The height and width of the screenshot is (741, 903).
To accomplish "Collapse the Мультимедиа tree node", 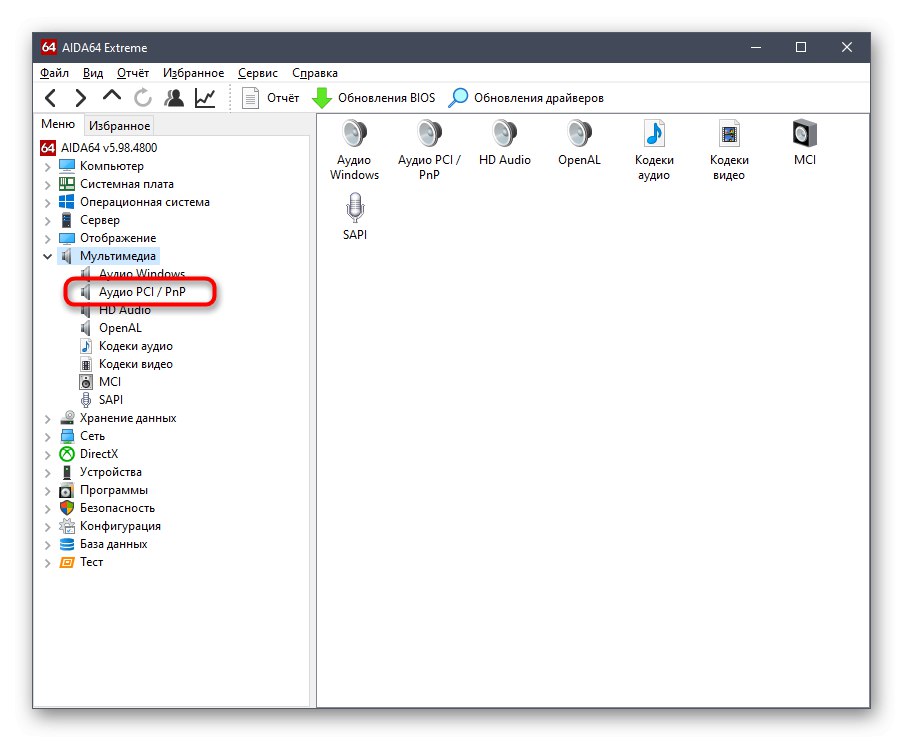I will tap(47, 256).
